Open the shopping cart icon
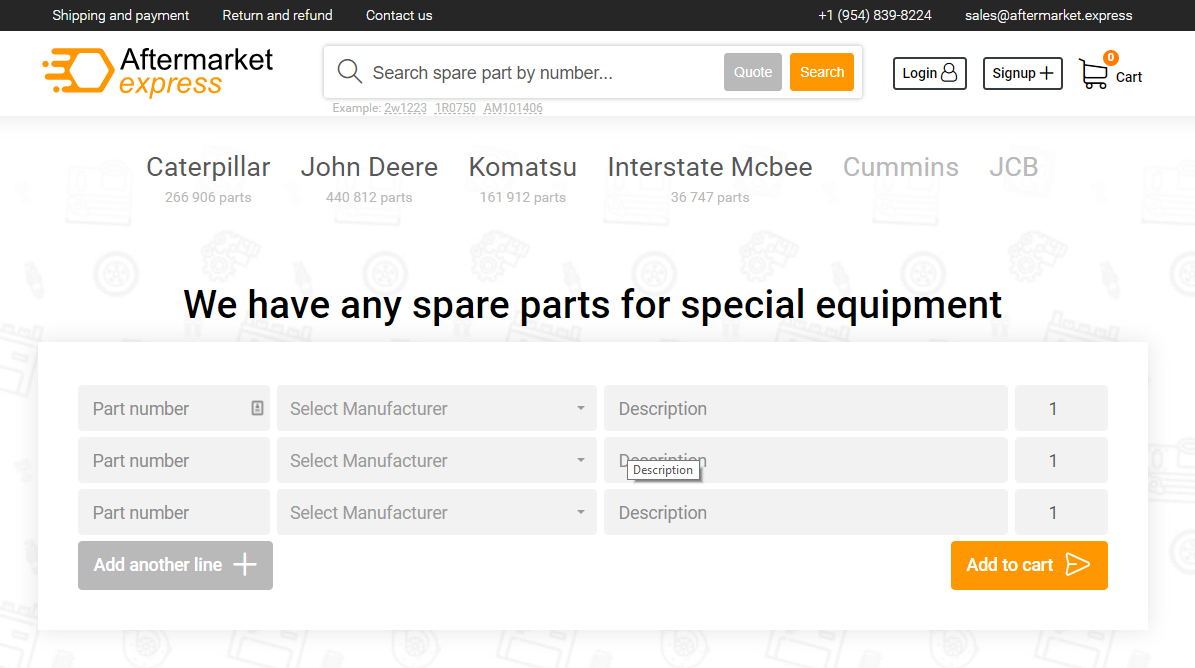Image resolution: width=1195 pixels, height=668 pixels. click(x=1094, y=73)
